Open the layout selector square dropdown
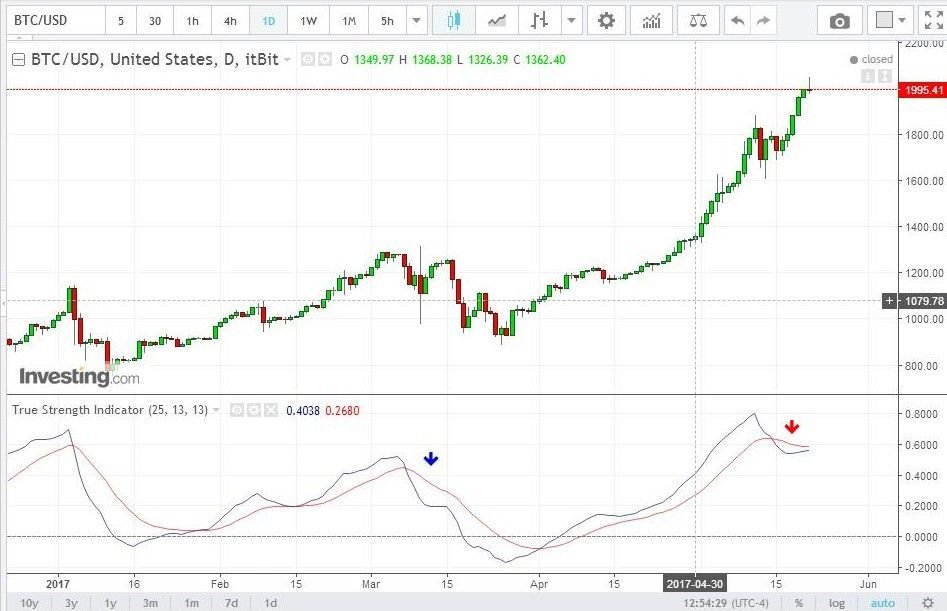The image size is (947, 611). 890,21
